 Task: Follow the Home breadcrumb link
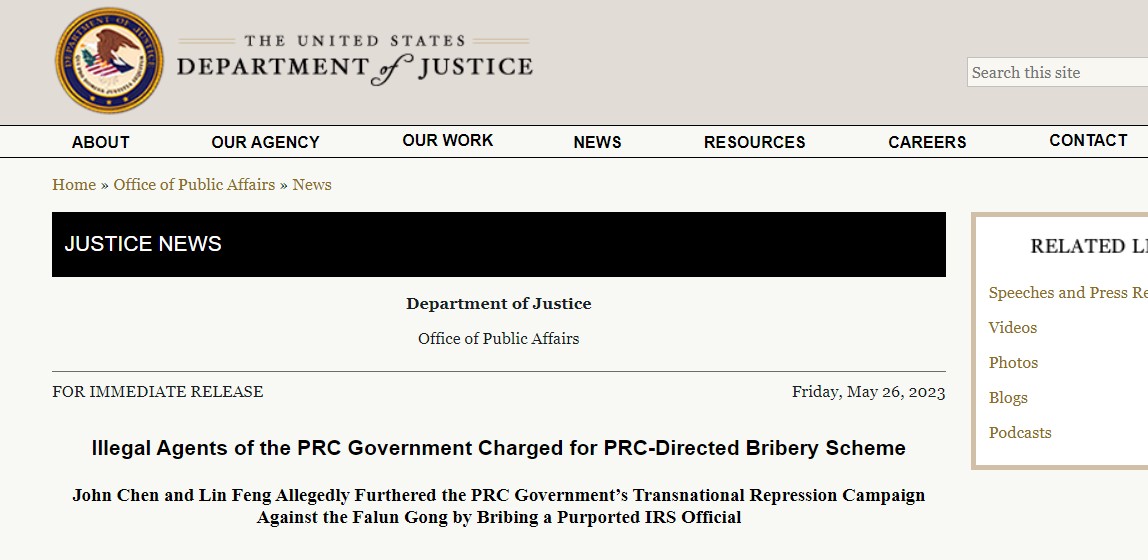click(74, 184)
